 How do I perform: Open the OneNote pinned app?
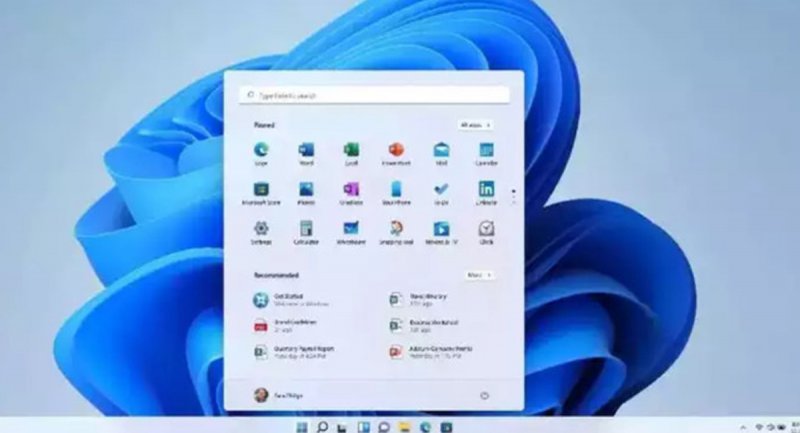(x=351, y=193)
